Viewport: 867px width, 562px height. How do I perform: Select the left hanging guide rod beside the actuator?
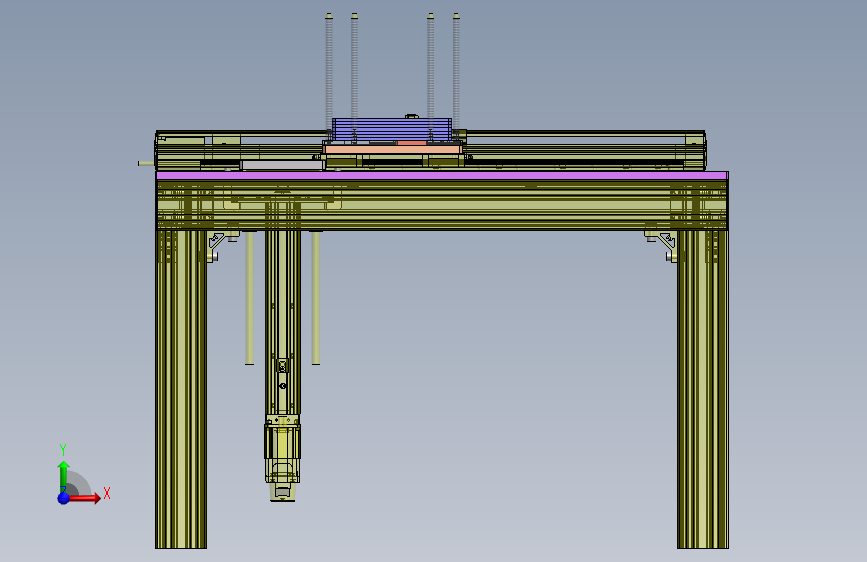click(x=249, y=298)
